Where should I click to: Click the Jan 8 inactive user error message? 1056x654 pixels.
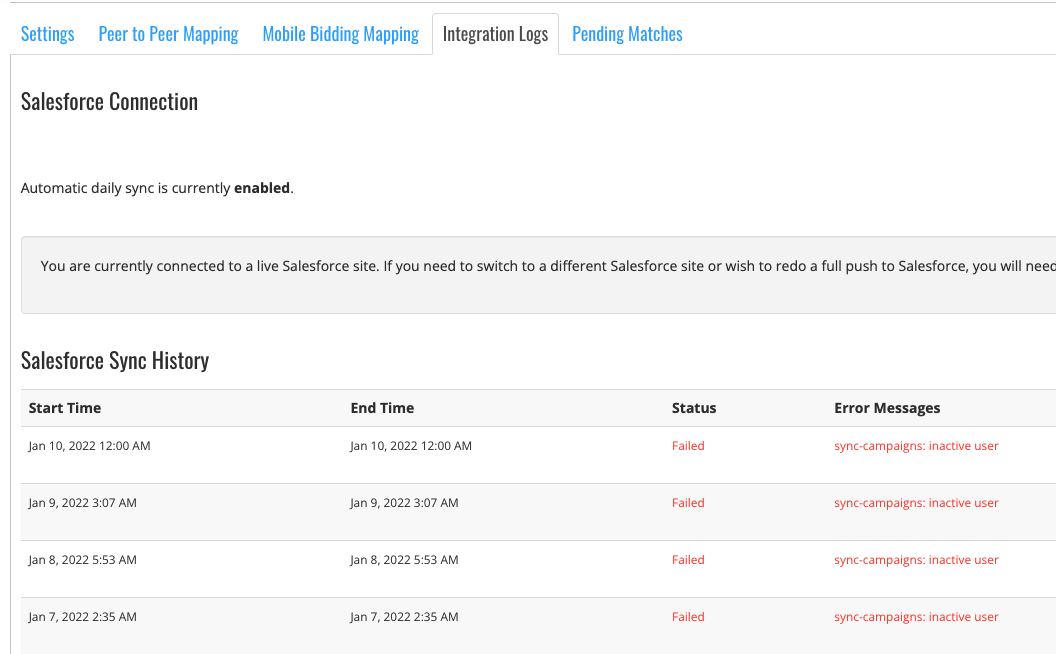(916, 560)
